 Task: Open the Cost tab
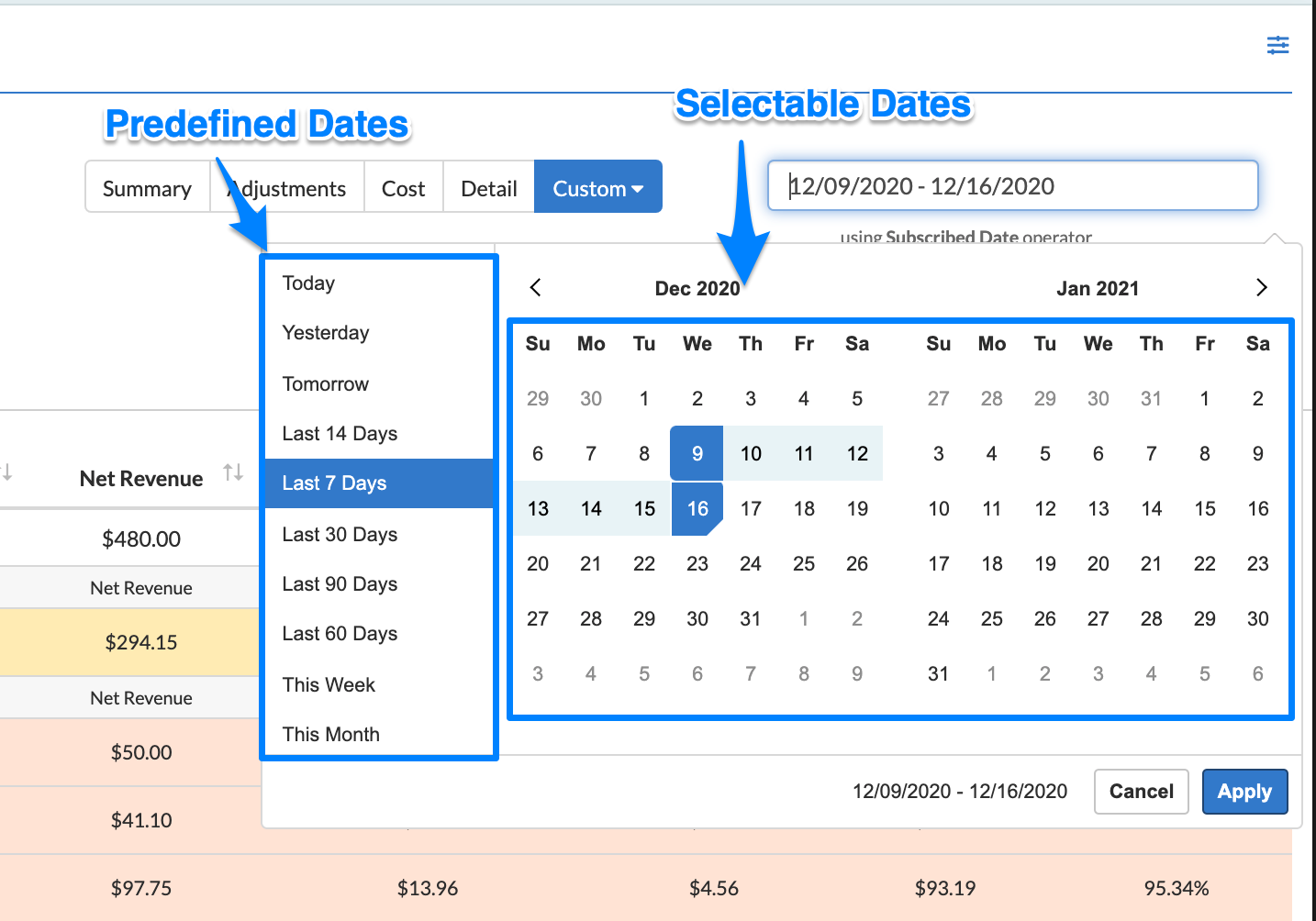click(403, 188)
